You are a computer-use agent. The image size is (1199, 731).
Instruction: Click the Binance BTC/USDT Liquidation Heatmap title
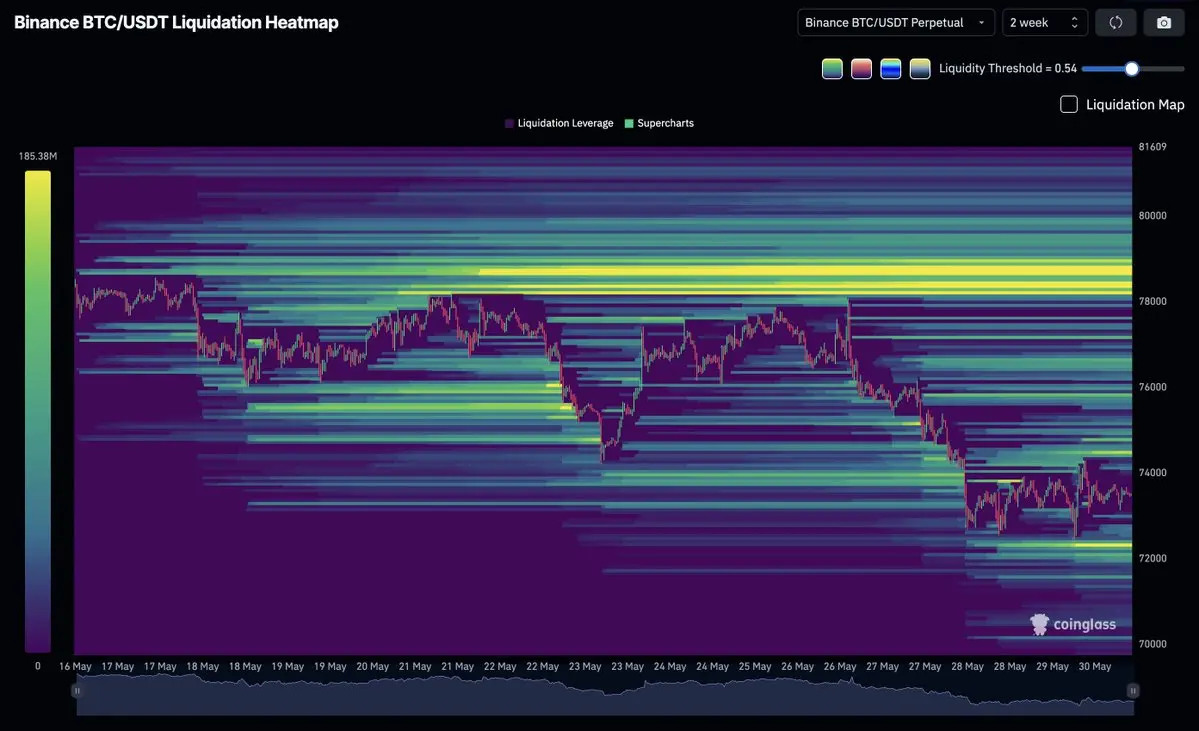click(176, 22)
